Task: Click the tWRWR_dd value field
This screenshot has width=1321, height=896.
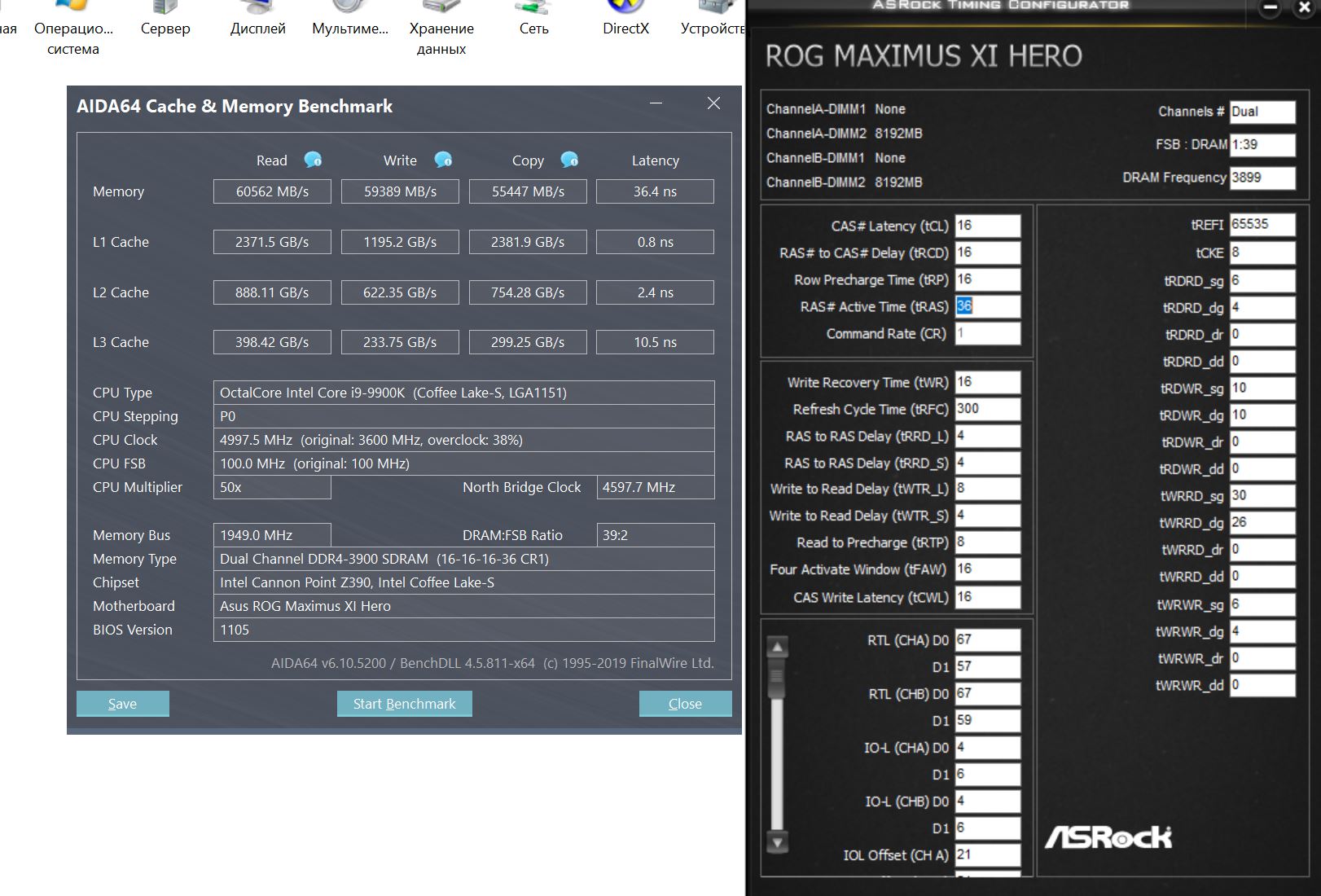Action: tap(1262, 685)
